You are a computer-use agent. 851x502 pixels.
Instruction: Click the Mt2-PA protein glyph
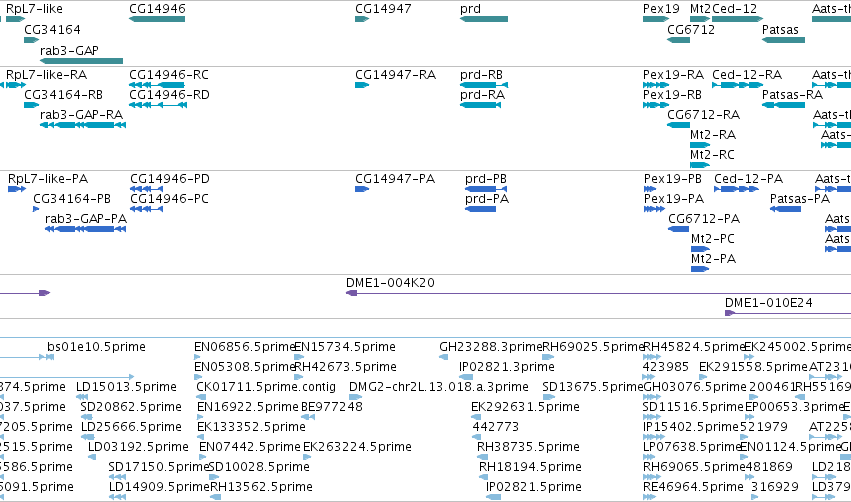[701, 269]
